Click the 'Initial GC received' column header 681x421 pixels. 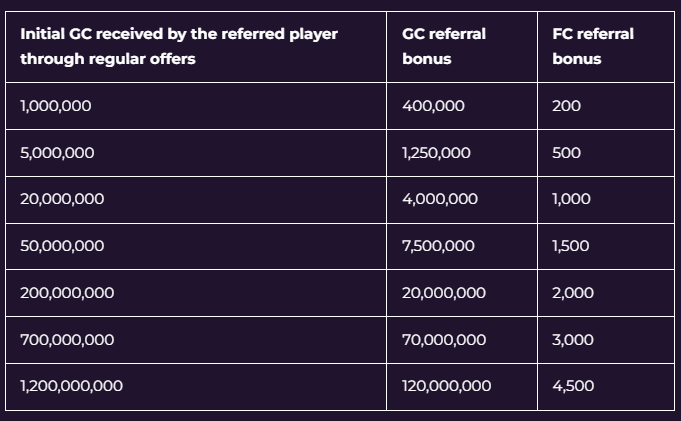click(179, 46)
